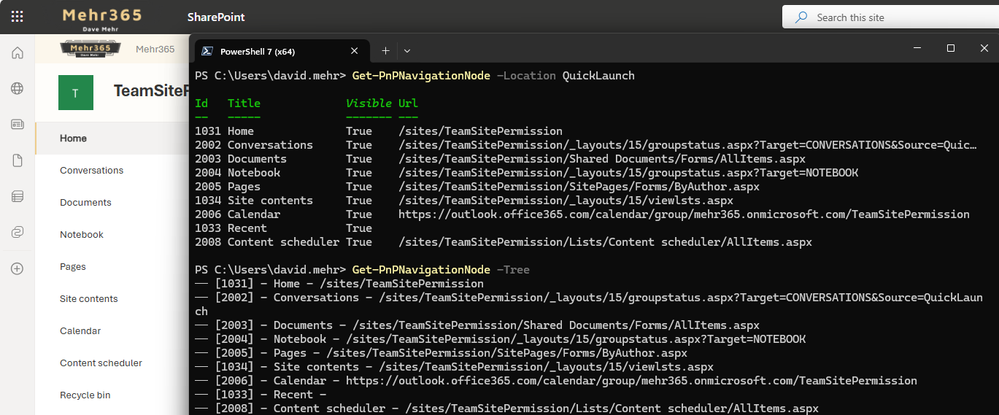This screenshot has height=415, width=999.
Task: Click the '[2006] - Calendar' tree output line
Action: tap(556, 381)
